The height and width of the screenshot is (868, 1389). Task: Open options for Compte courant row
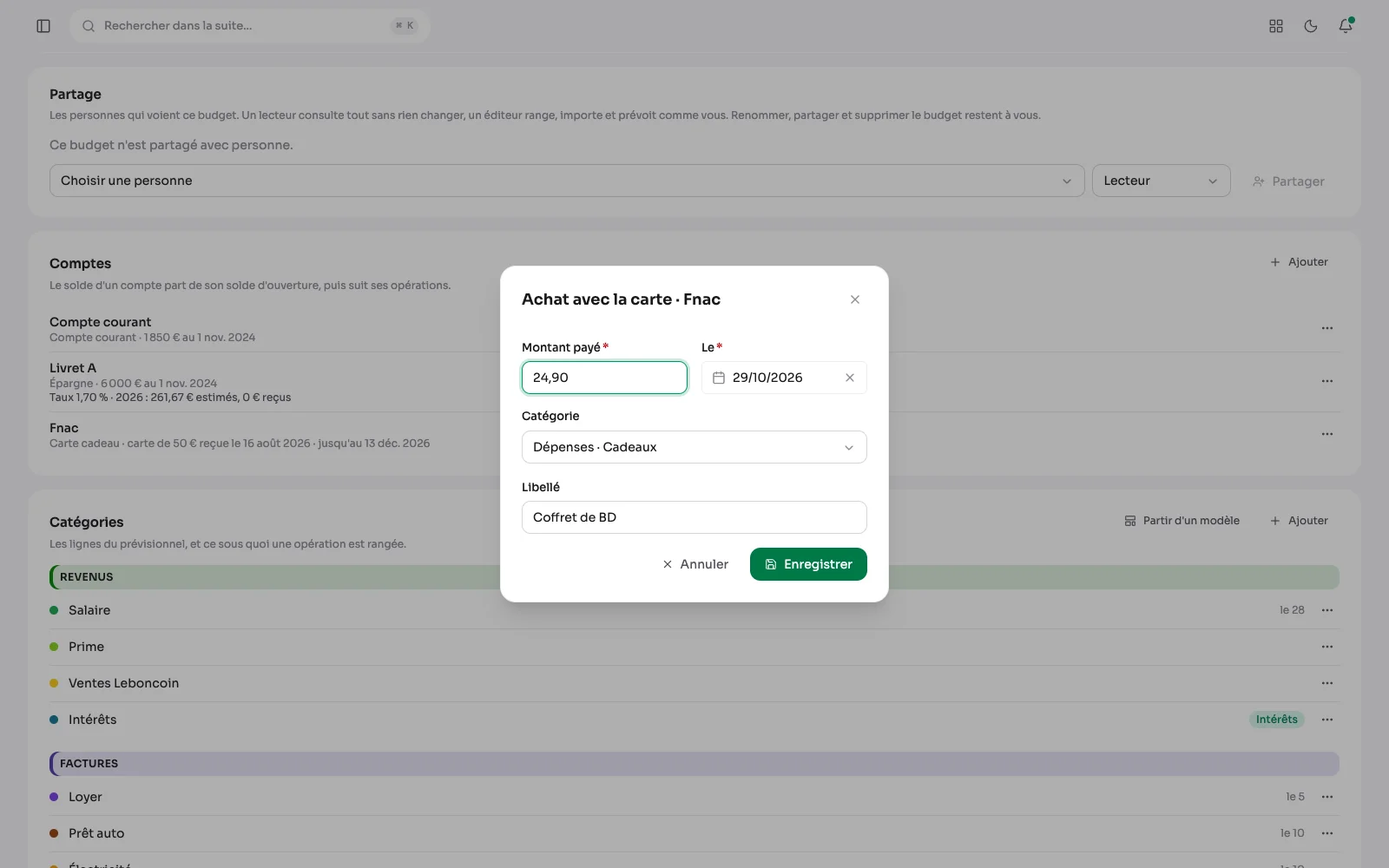point(1327,328)
